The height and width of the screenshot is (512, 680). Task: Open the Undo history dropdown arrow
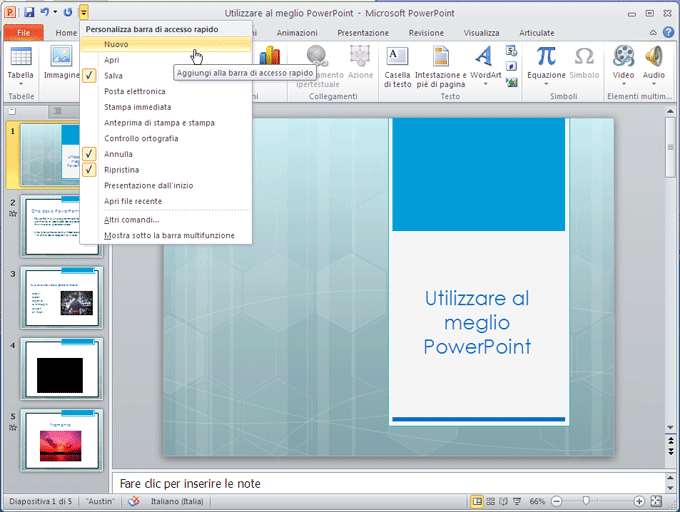pyautogui.click(x=55, y=12)
